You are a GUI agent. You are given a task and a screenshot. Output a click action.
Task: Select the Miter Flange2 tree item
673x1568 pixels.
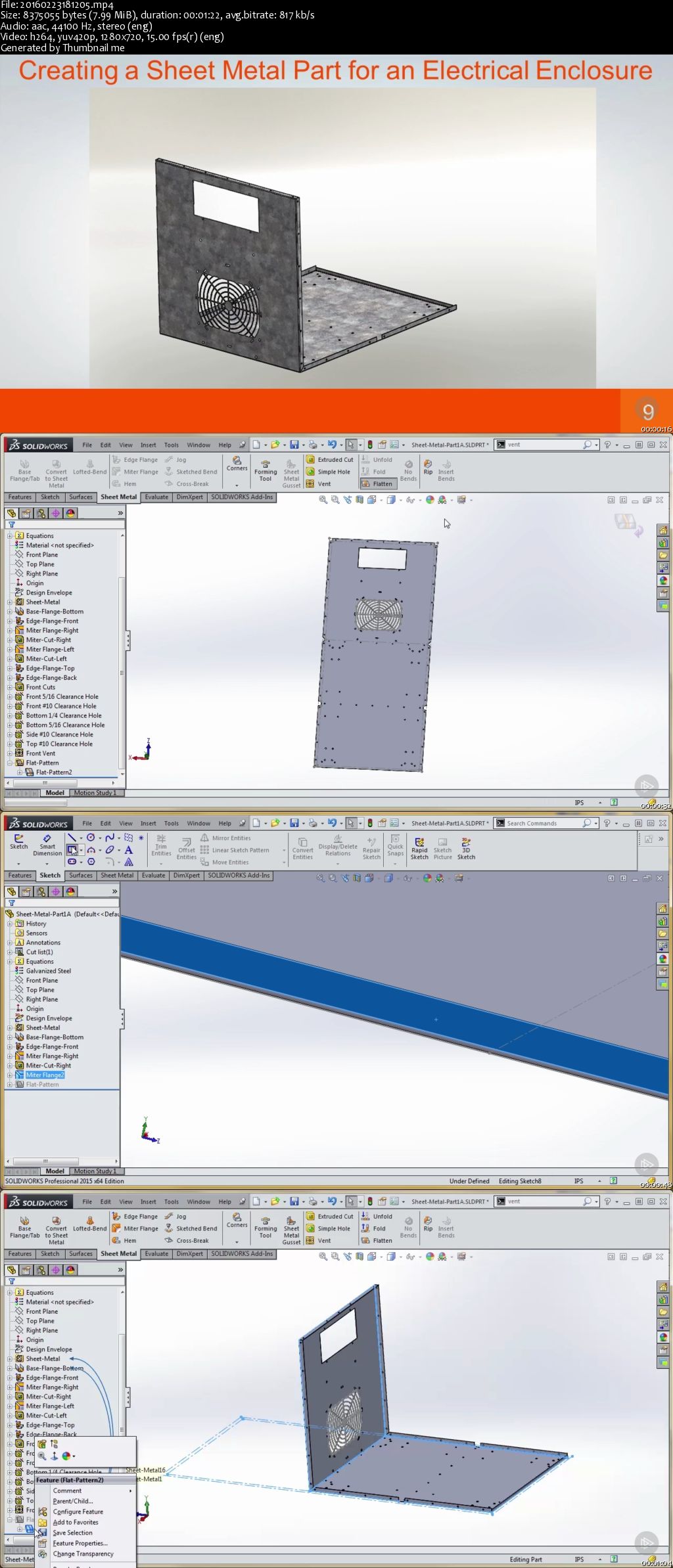pyautogui.click(x=45, y=1075)
